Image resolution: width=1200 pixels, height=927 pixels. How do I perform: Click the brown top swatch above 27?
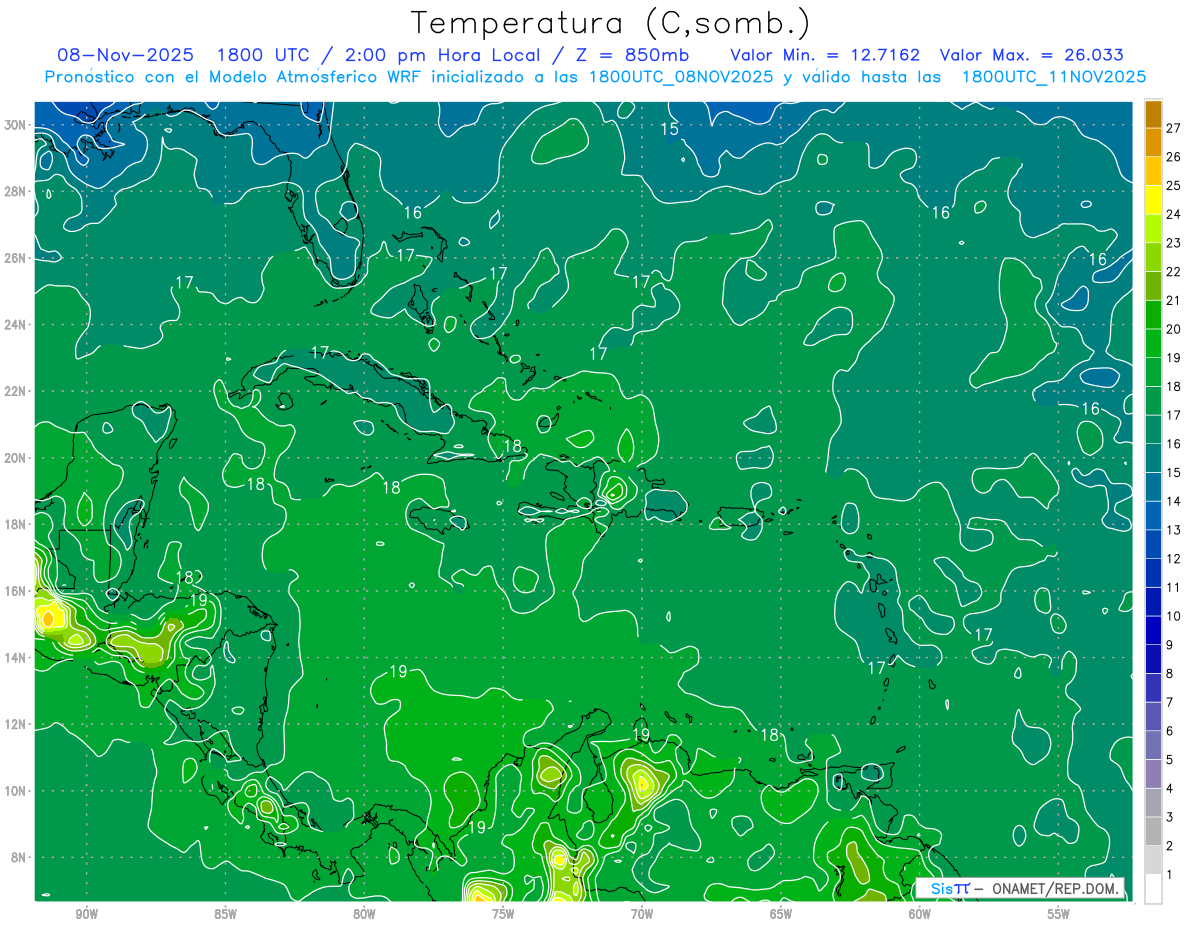tap(1153, 114)
